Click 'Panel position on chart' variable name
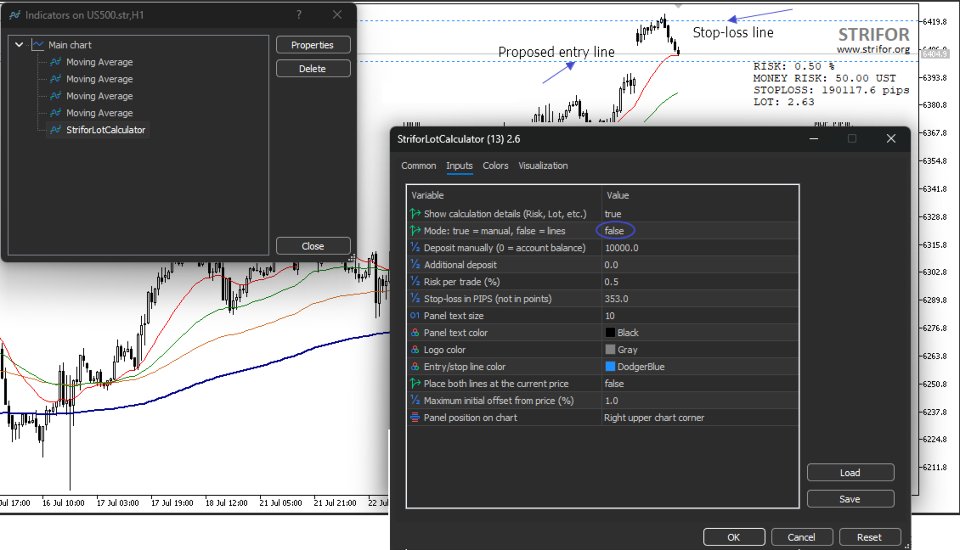 [470, 418]
